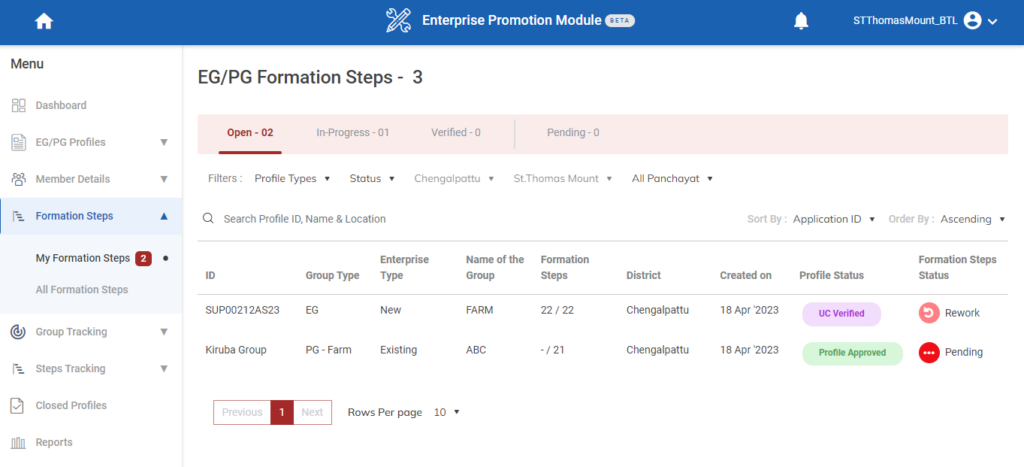Switch to the In-Progress - 01 tab
Viewport: 1024px width, 467px height.
(352, 132)
